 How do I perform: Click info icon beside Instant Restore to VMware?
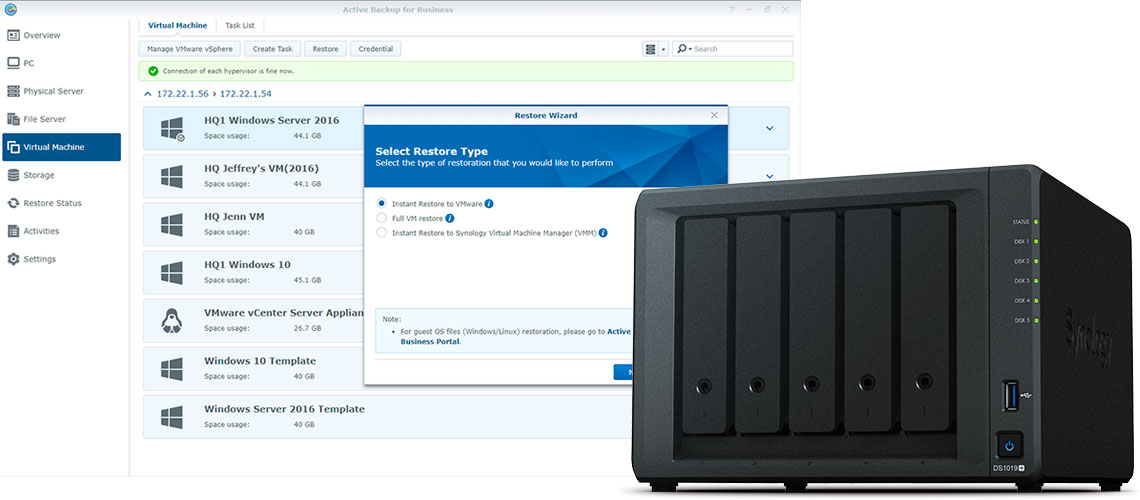tap(489, 203)
